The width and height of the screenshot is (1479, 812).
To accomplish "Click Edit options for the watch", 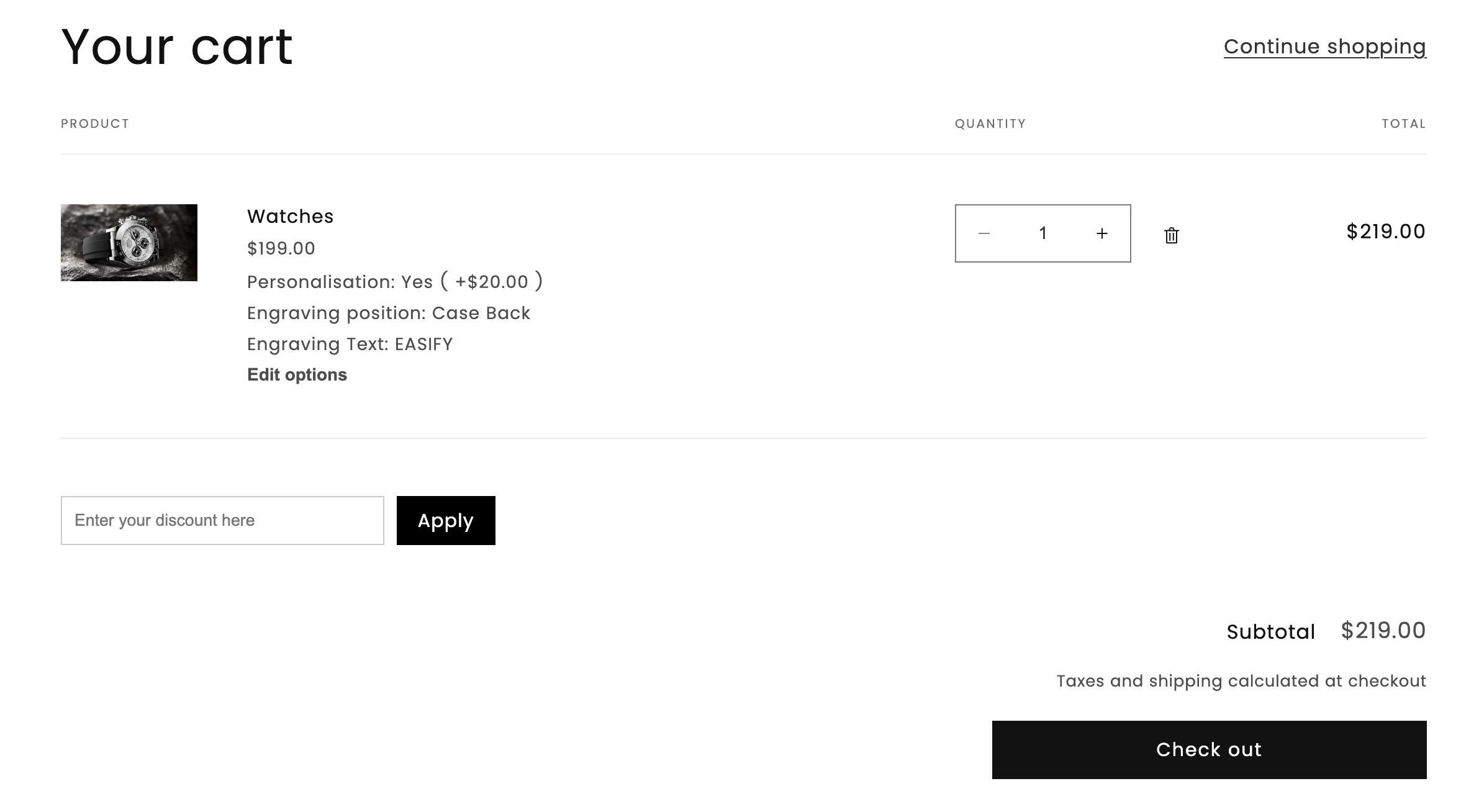I will click(x=297, y=374).
